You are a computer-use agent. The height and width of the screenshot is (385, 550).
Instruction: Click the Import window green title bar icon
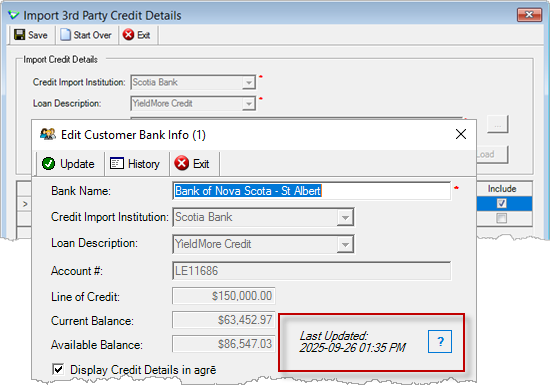click(14, 15)
